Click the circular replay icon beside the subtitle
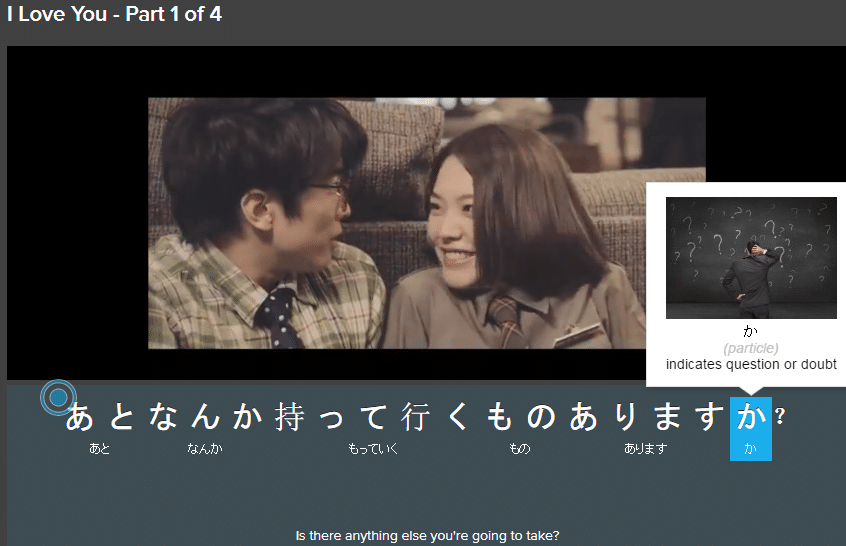 pos(58,398)
